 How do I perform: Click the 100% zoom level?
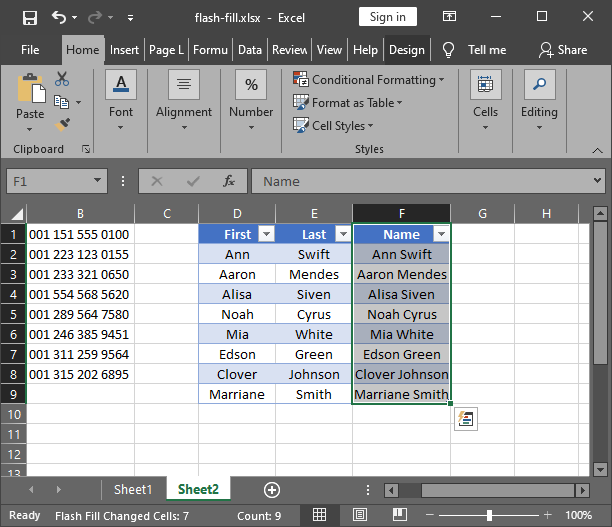[579, 515]
